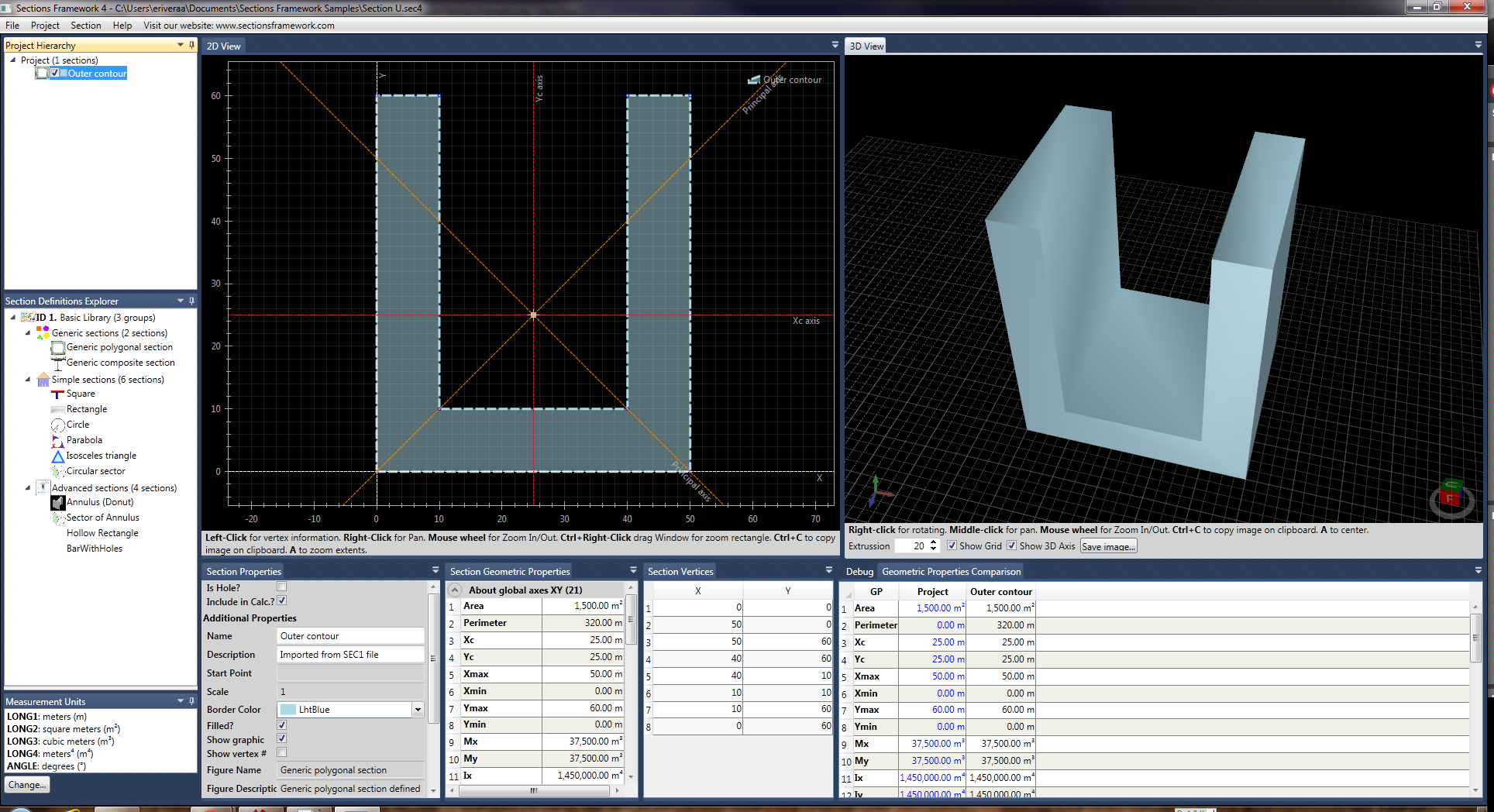Click the LhtBlue color swatch
1494x812 pixels.
[x=288, y=710]
